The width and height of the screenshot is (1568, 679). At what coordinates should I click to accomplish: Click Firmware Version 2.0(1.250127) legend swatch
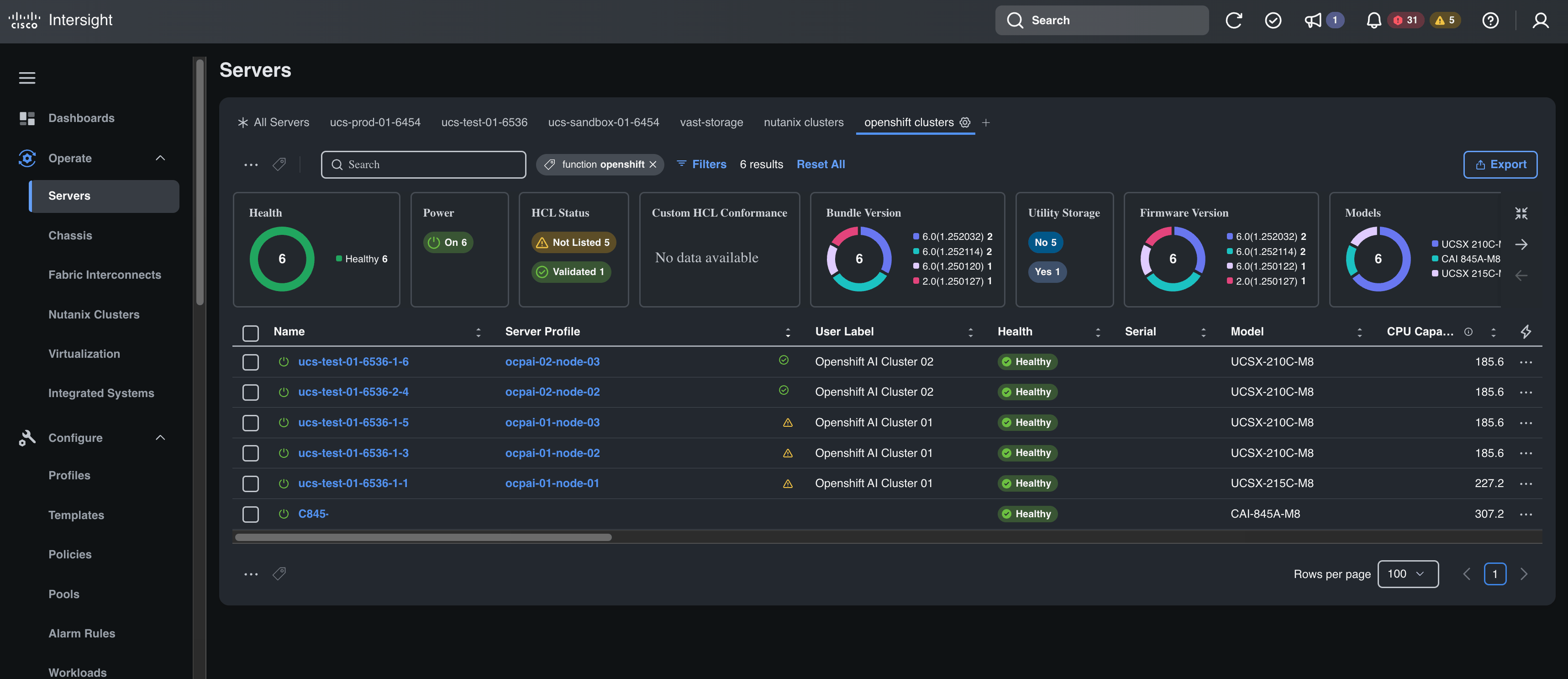coord(1230,281)
